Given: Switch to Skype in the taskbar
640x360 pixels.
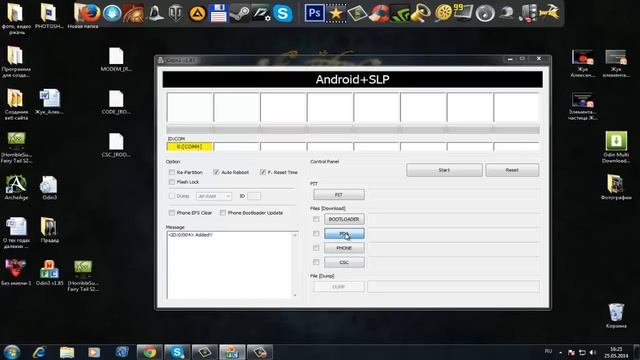Looking at the screenshot, I should coord(177,352).
